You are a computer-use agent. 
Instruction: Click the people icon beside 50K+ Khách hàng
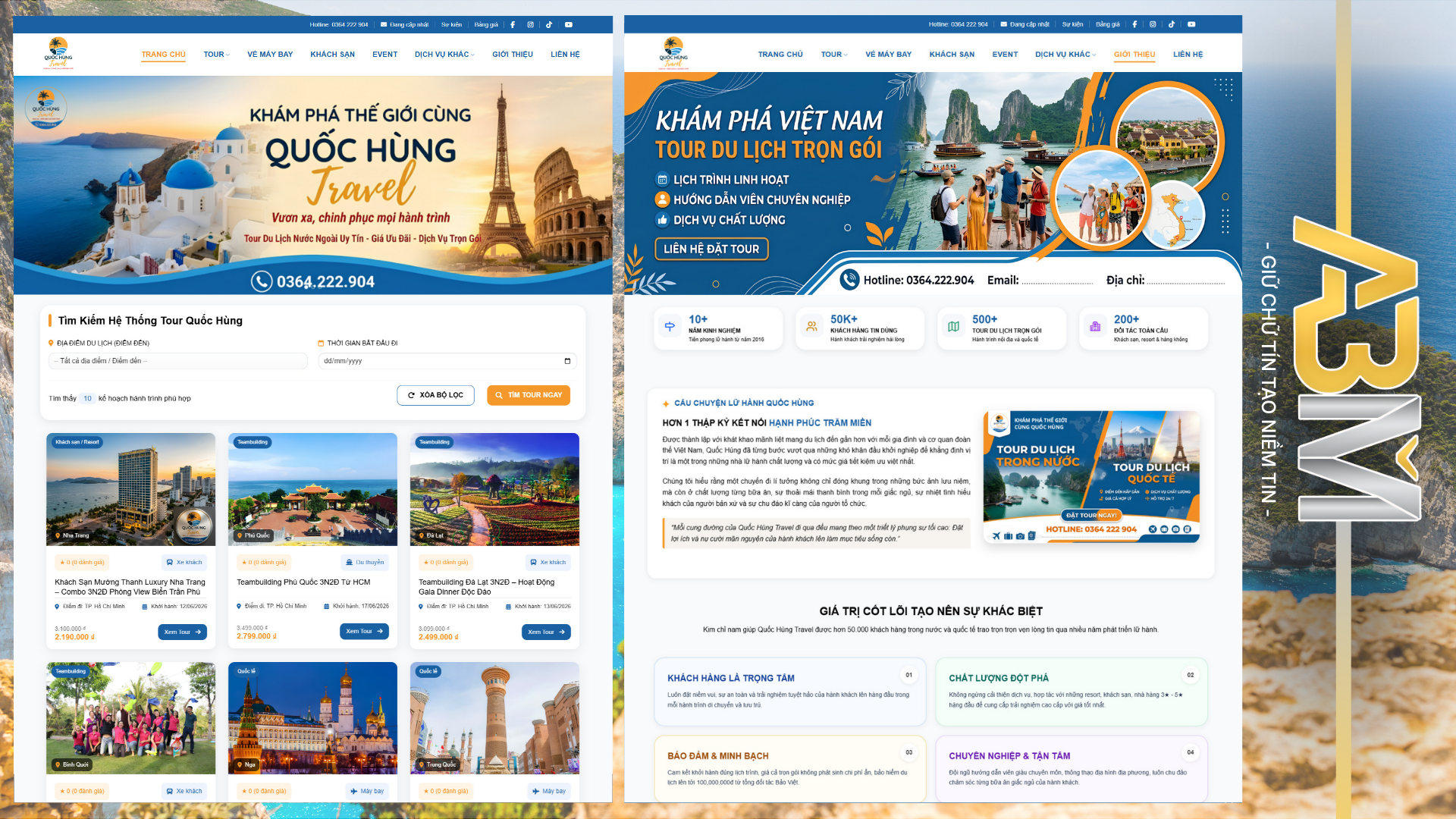(811, 327)
